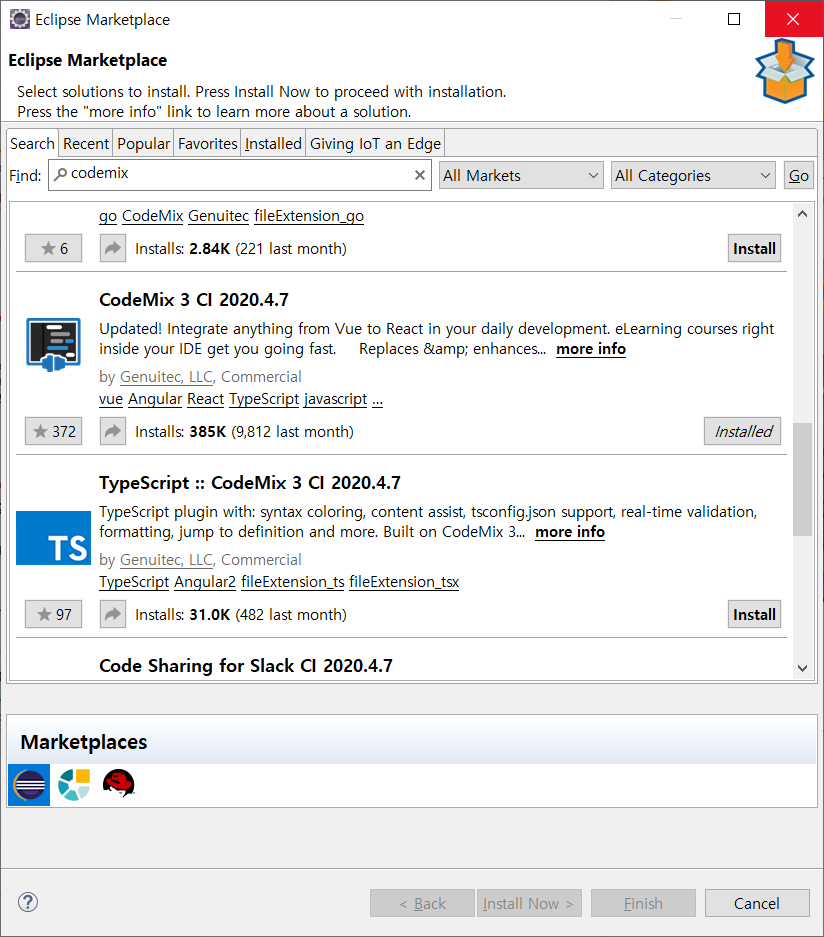The height and width of the screenshot is (937, 824).
Task: Select the Eclipse marketplace icon
Action: coord(29,785)
